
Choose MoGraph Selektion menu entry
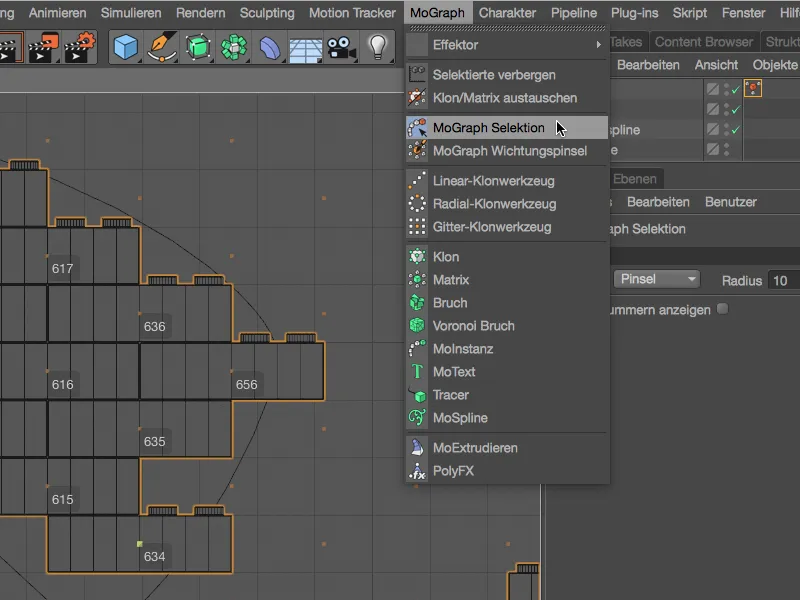[488, 128]
